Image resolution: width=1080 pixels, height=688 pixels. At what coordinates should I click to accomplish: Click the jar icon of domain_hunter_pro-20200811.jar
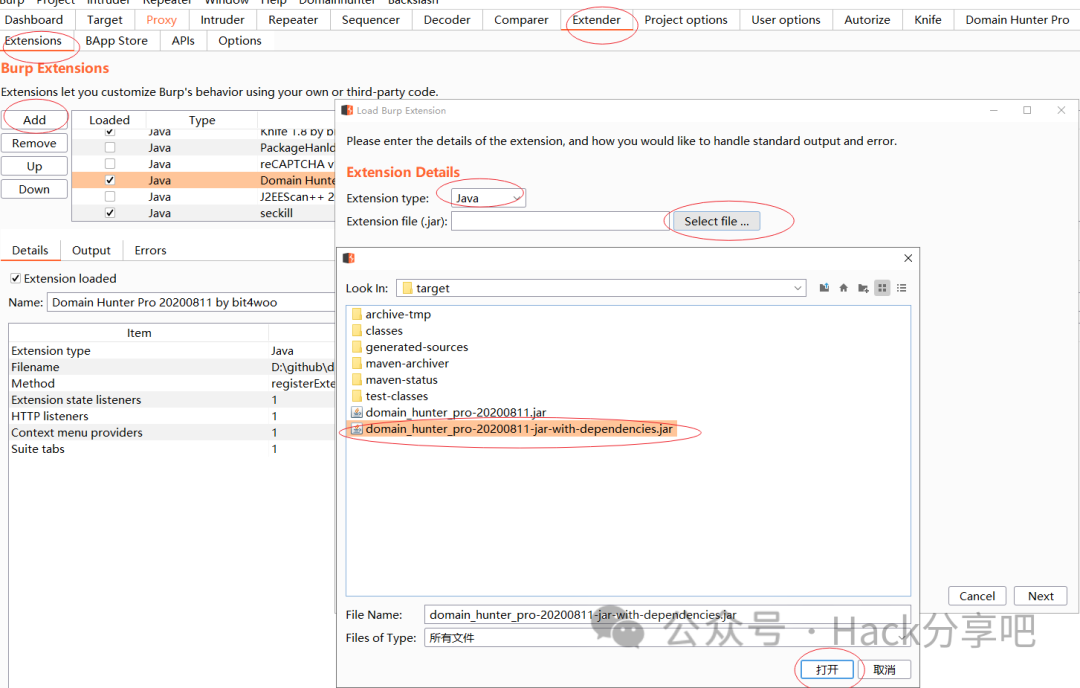point(357,413)
